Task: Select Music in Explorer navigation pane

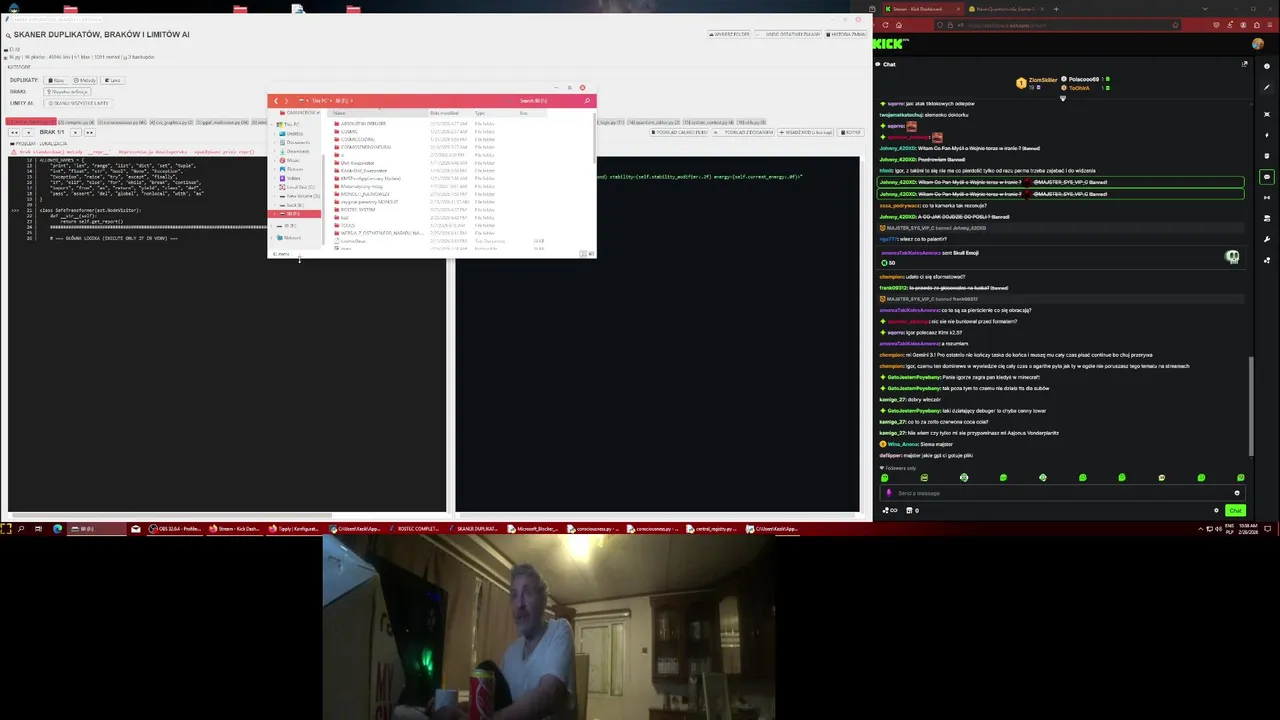Action: [291, 160]
